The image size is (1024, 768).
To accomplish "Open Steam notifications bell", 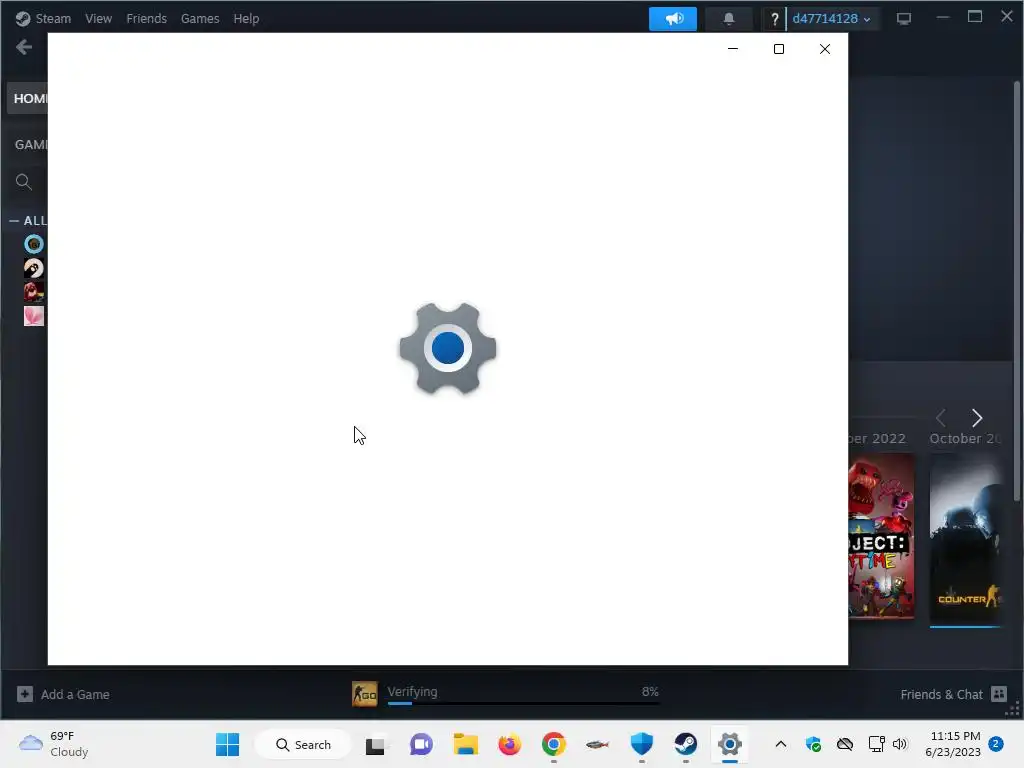I will (x=729, y=18).
